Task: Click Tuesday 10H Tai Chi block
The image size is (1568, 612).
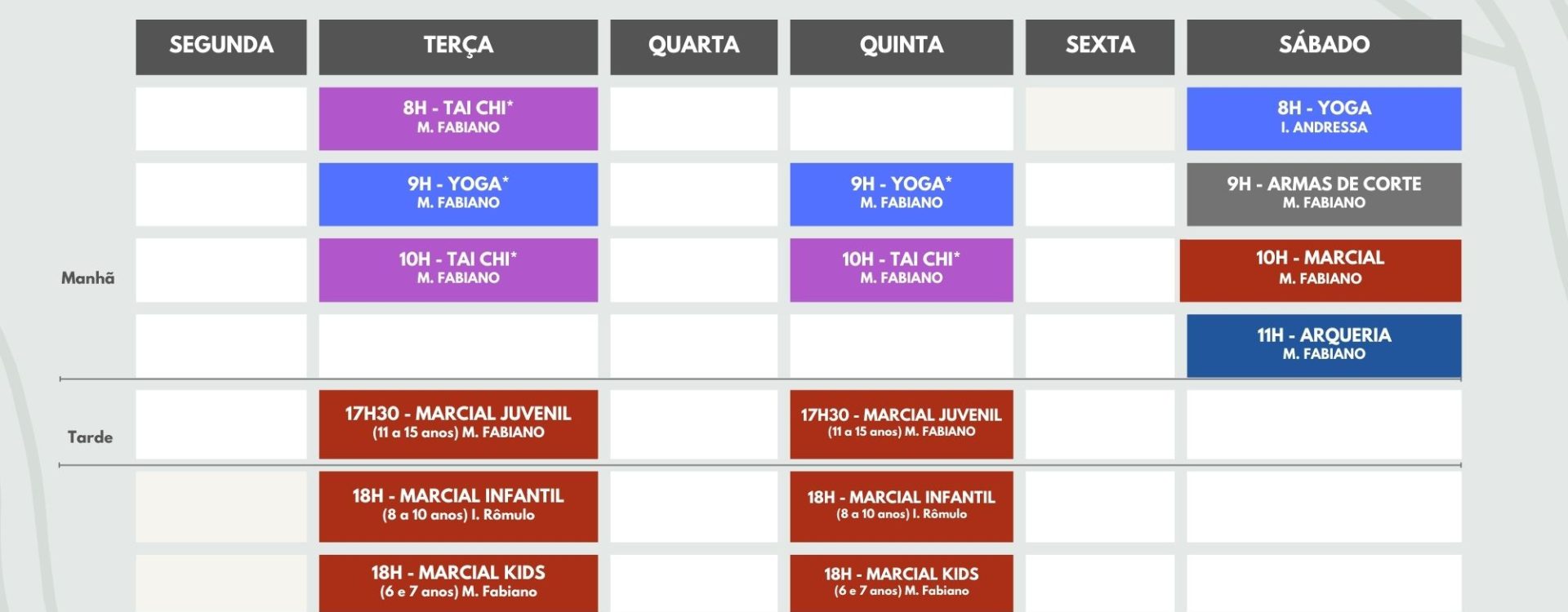Action: [x=458, y=270]
